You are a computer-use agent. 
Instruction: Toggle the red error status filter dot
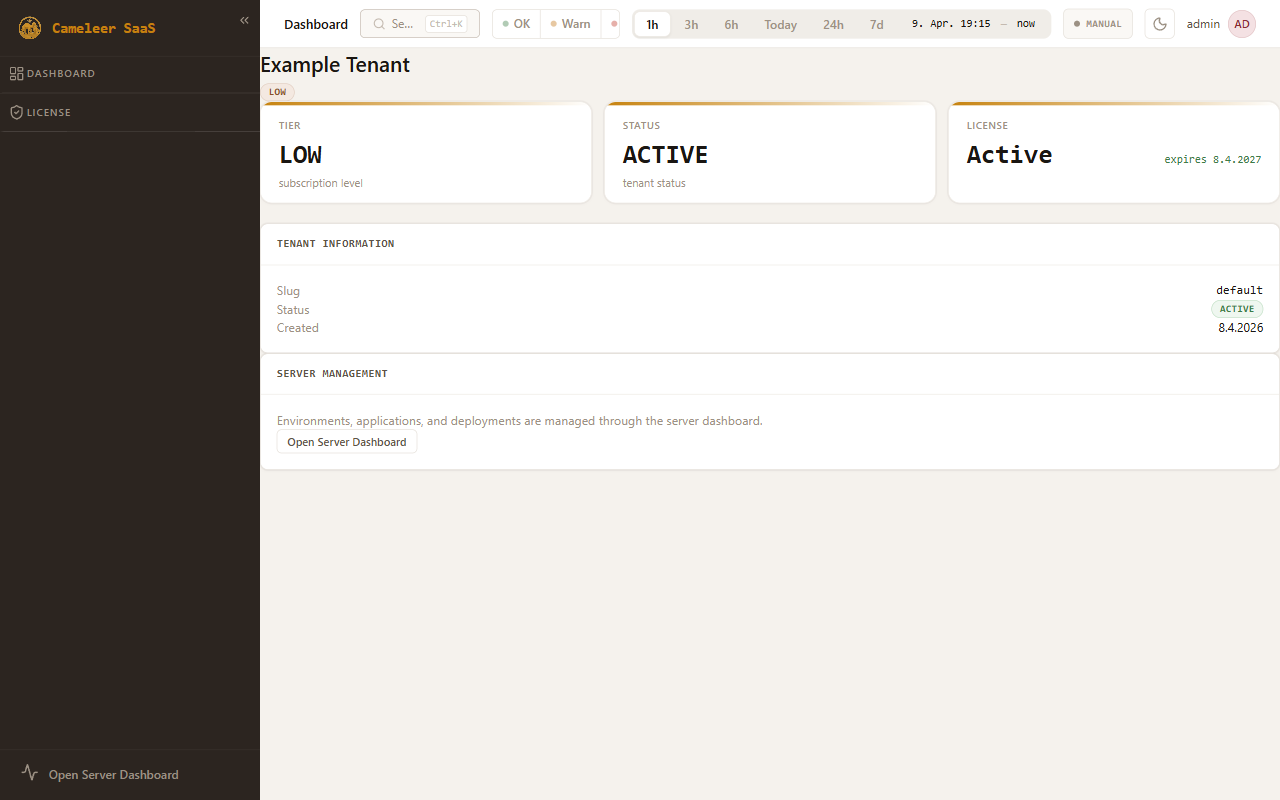613,24
